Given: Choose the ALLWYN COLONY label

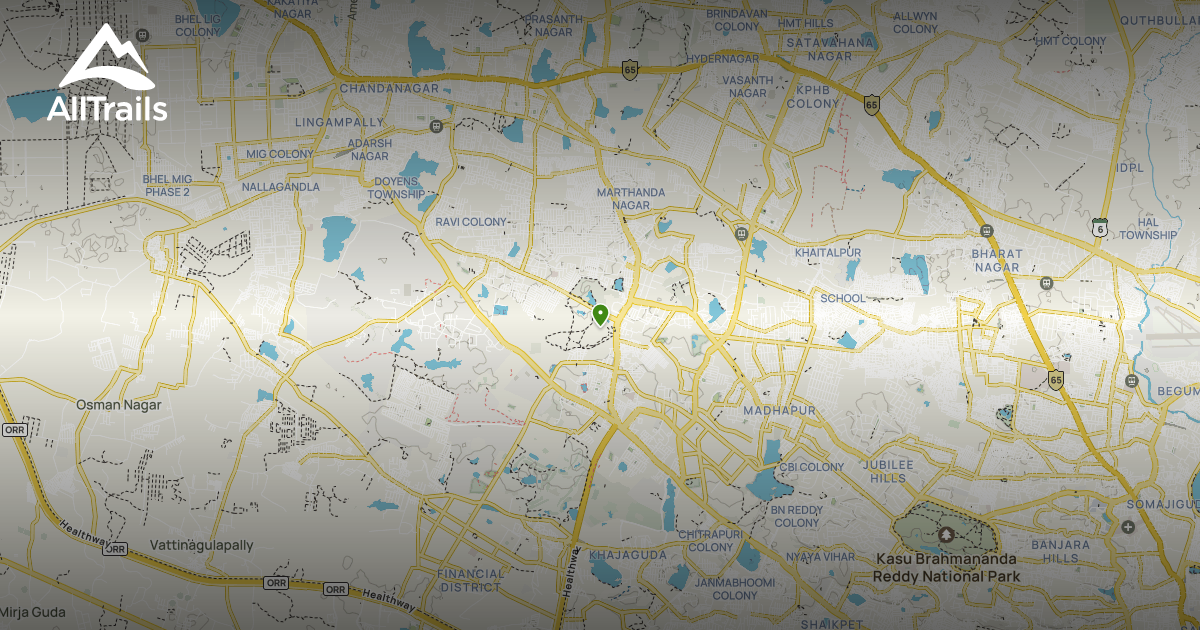Looking at the screenshot, I should click(915, 23).
